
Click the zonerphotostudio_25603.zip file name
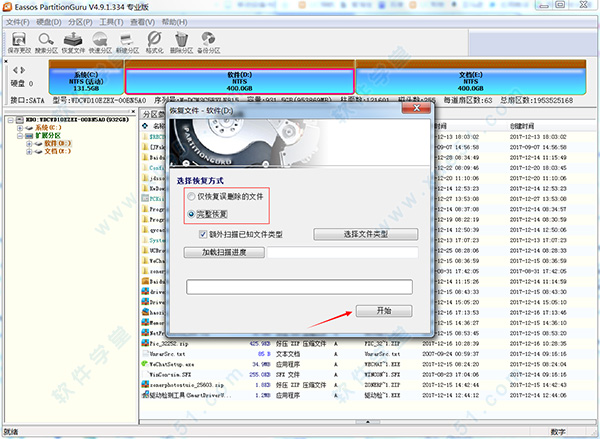[x=187, y=385]
